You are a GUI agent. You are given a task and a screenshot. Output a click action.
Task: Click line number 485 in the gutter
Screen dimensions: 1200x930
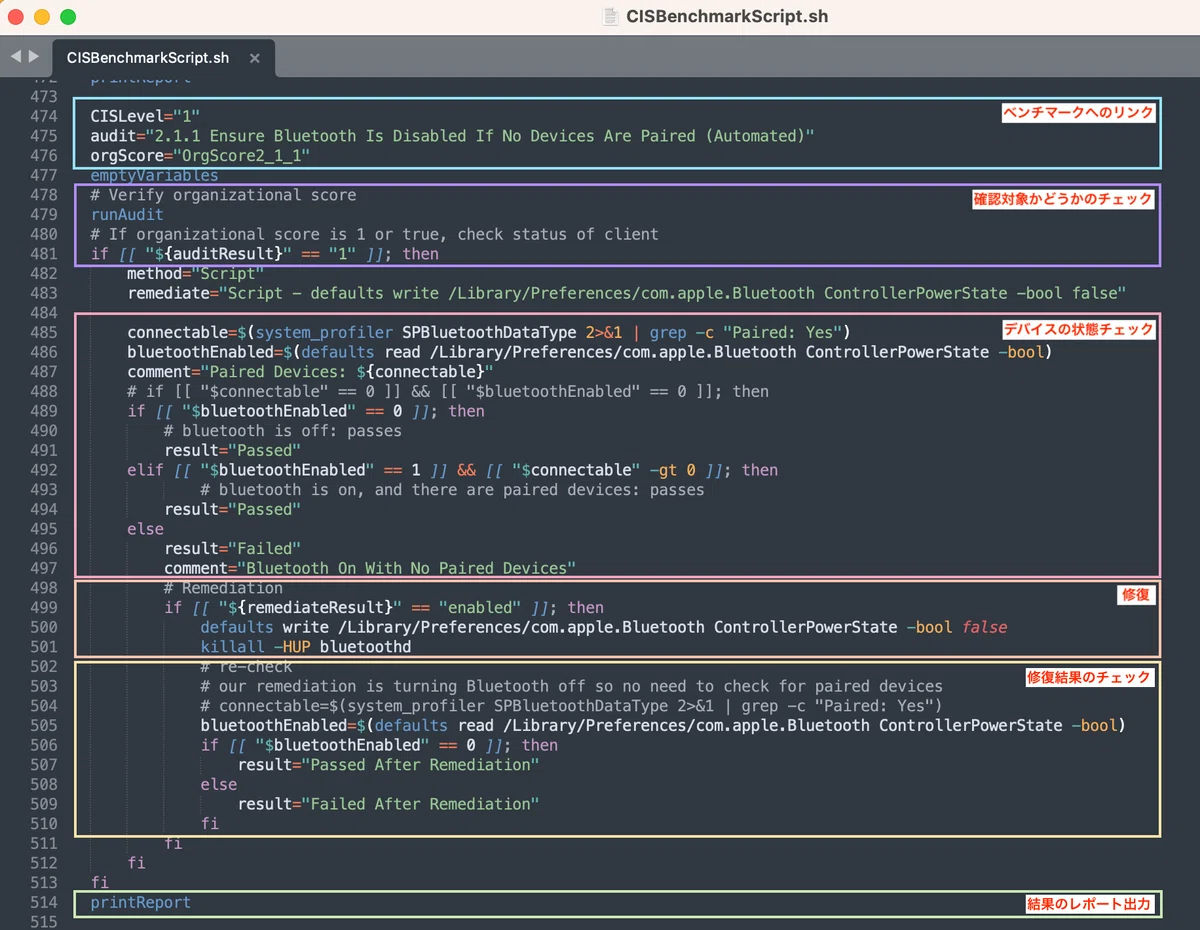click(44, 332)
